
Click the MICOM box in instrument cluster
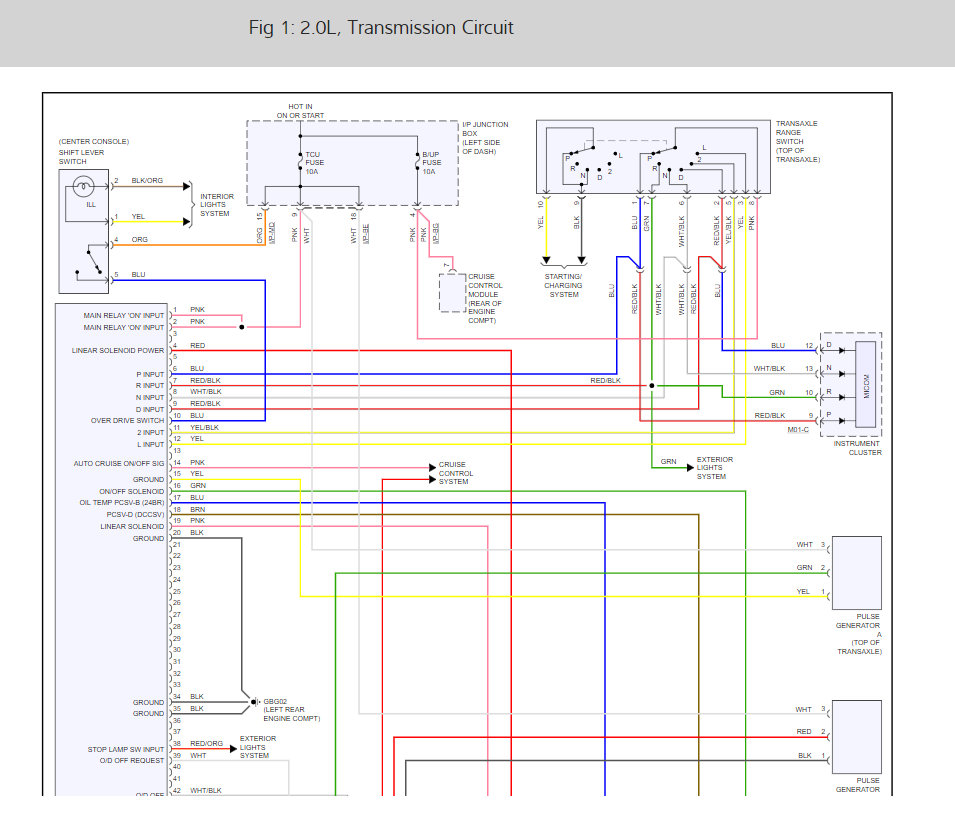point(865,385)
